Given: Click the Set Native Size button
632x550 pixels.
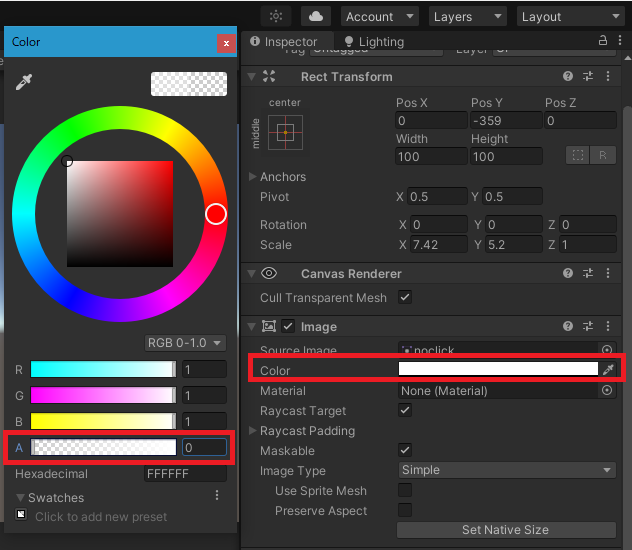Looking at the screenshot, I should coord(506,529).
